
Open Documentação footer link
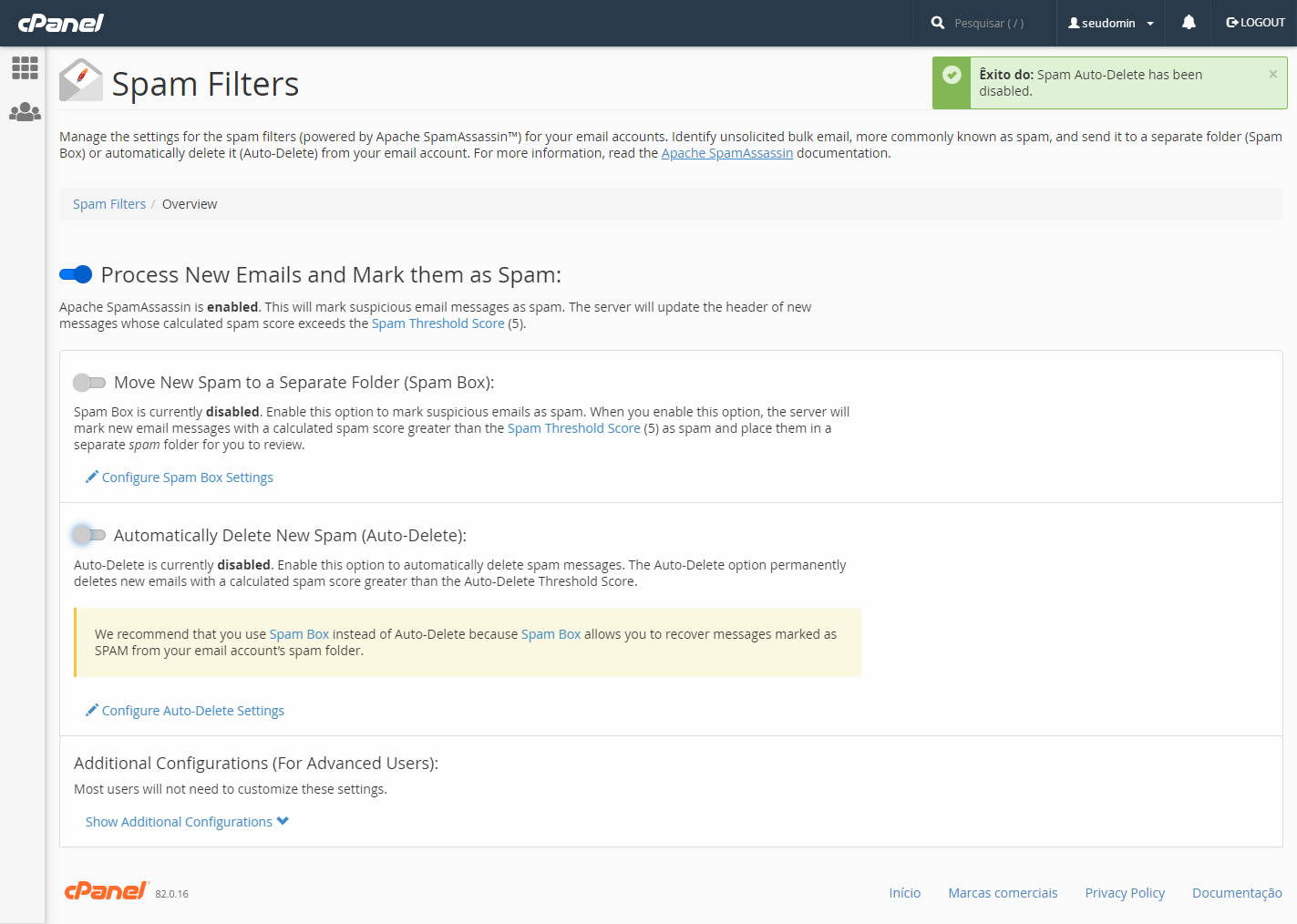(1237, 893)
